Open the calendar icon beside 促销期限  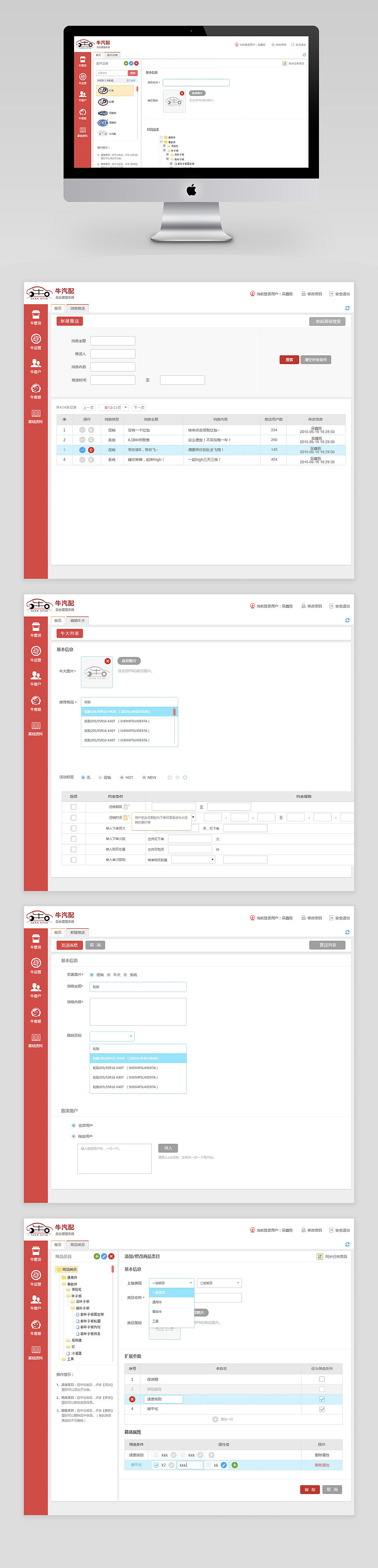tap(126, 806)
